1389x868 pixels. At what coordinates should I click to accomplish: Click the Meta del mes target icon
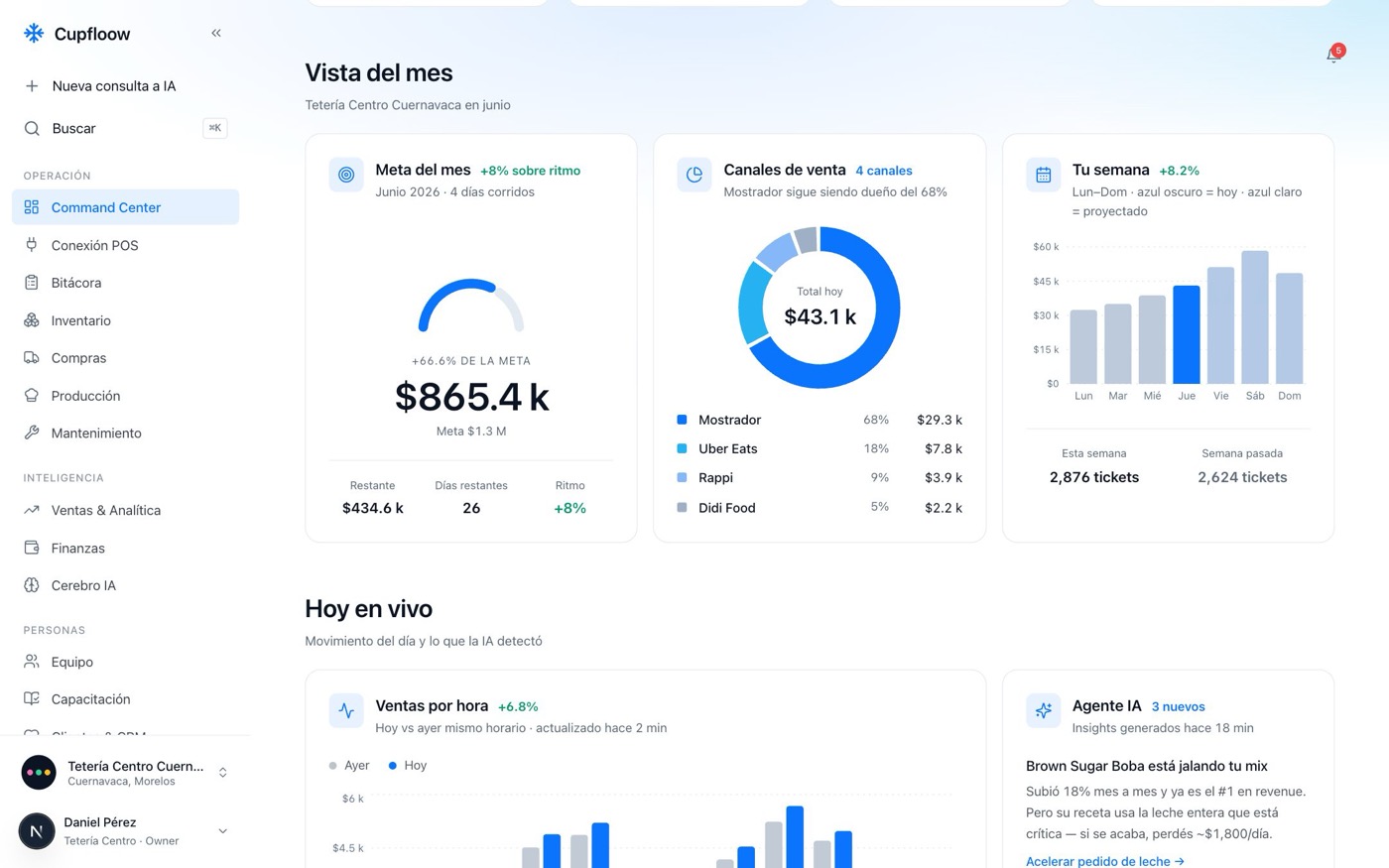click(x=346, y=175)
